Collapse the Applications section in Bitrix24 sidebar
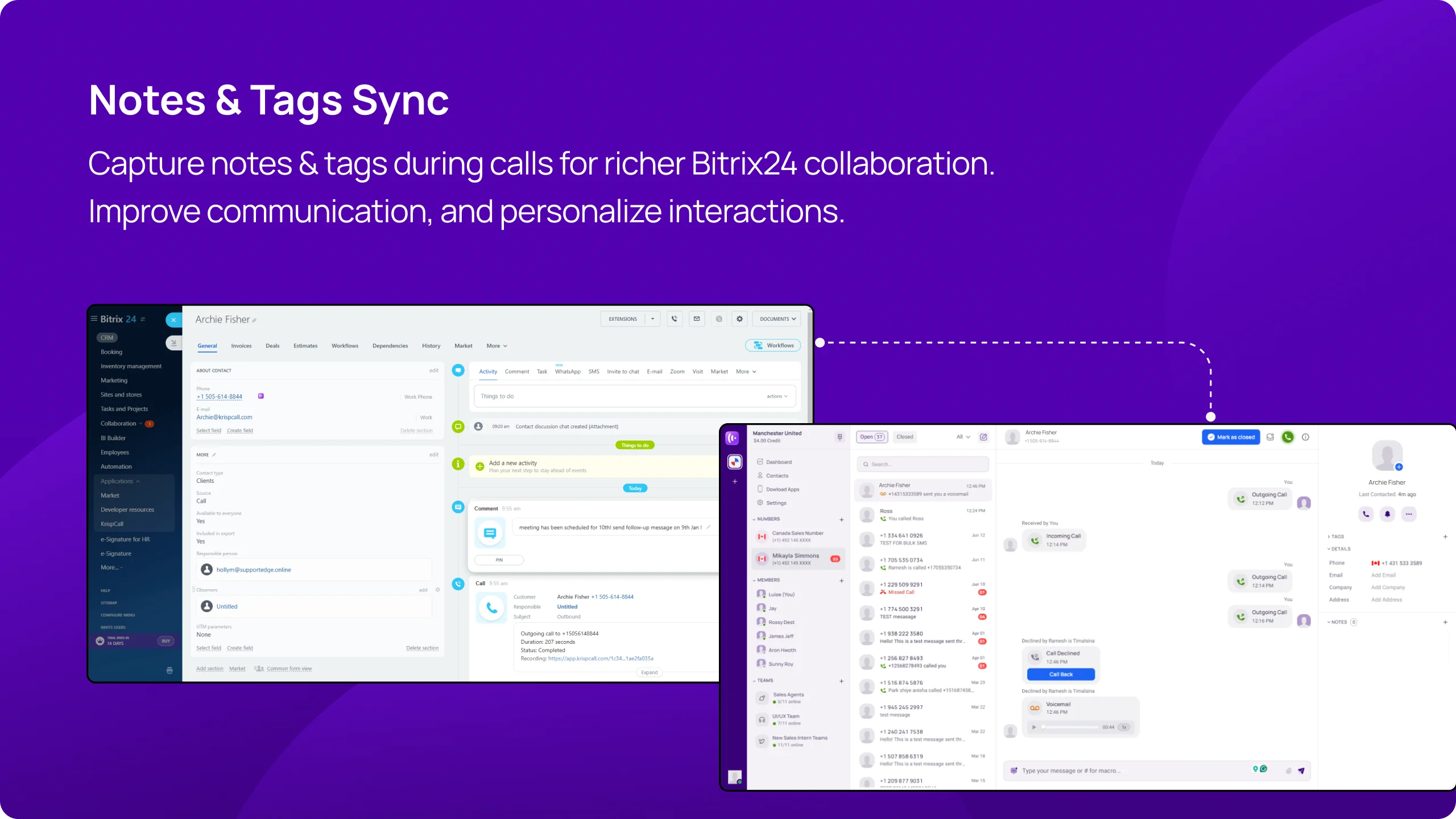Viewport: 1456px width, 819px height. tap(120, 481)
